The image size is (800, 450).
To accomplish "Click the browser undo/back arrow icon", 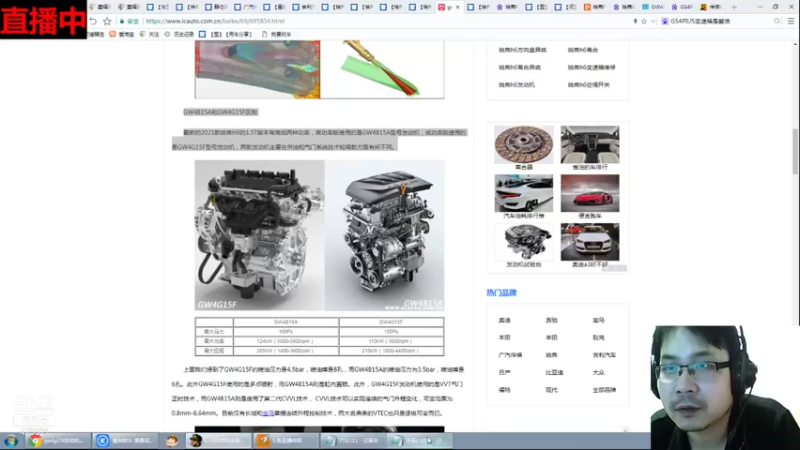I will point(93,21).
